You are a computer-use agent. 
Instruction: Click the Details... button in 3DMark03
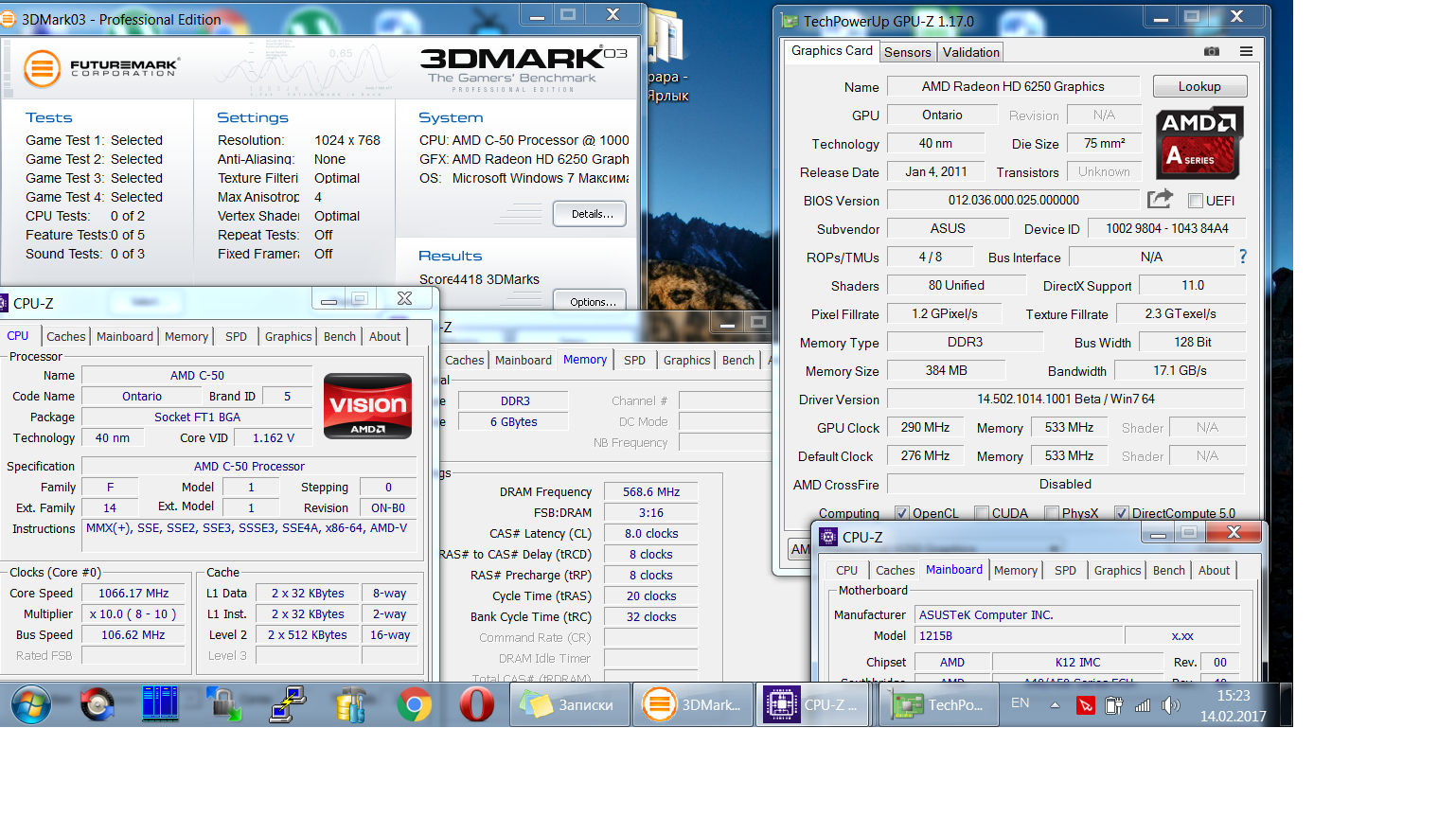pos(592,214)
